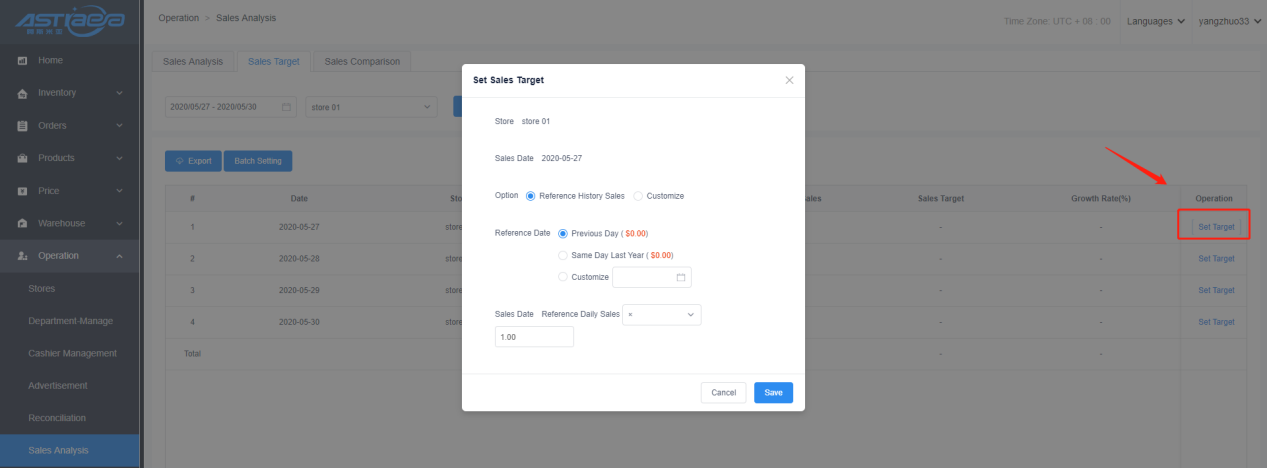The width and height of the screenshot is (1267, 468).
Task: Switch to the Sales Comparison tab
Action: (362, 62)
